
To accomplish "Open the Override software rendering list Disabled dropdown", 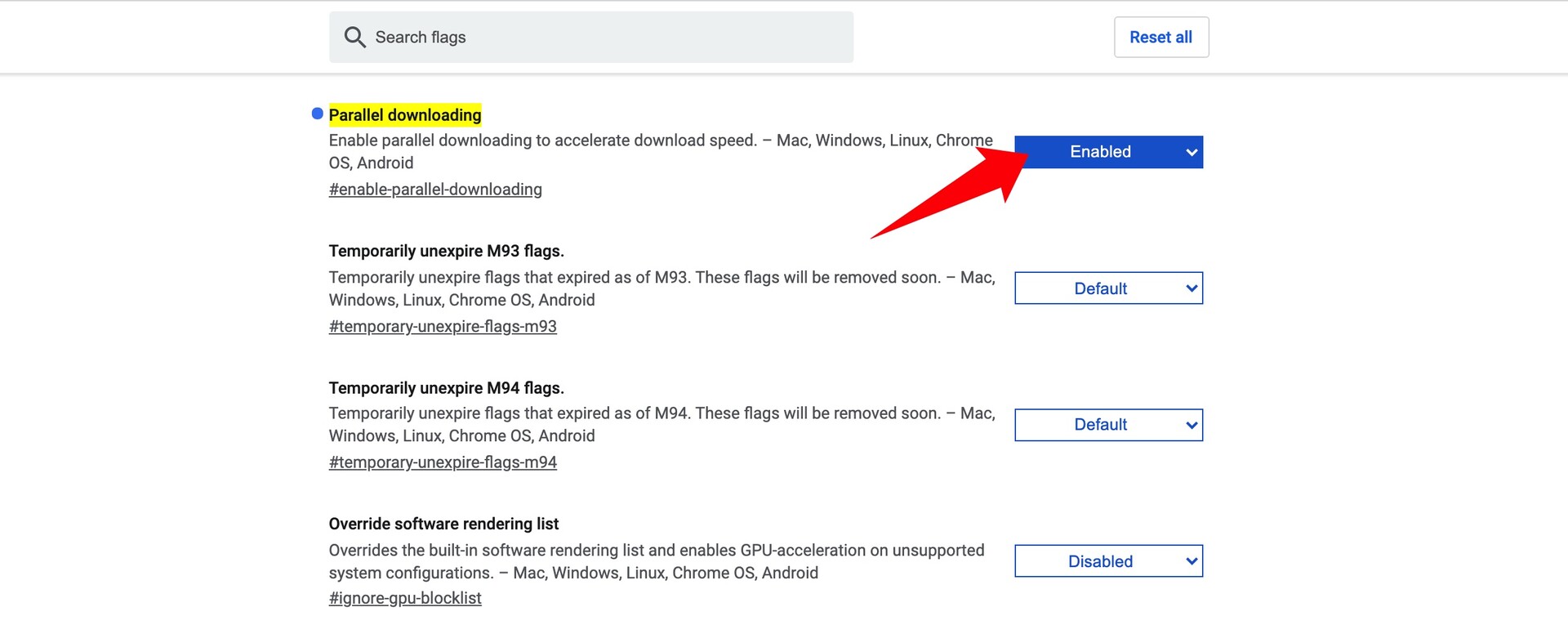I will (x=1108, y=561).
